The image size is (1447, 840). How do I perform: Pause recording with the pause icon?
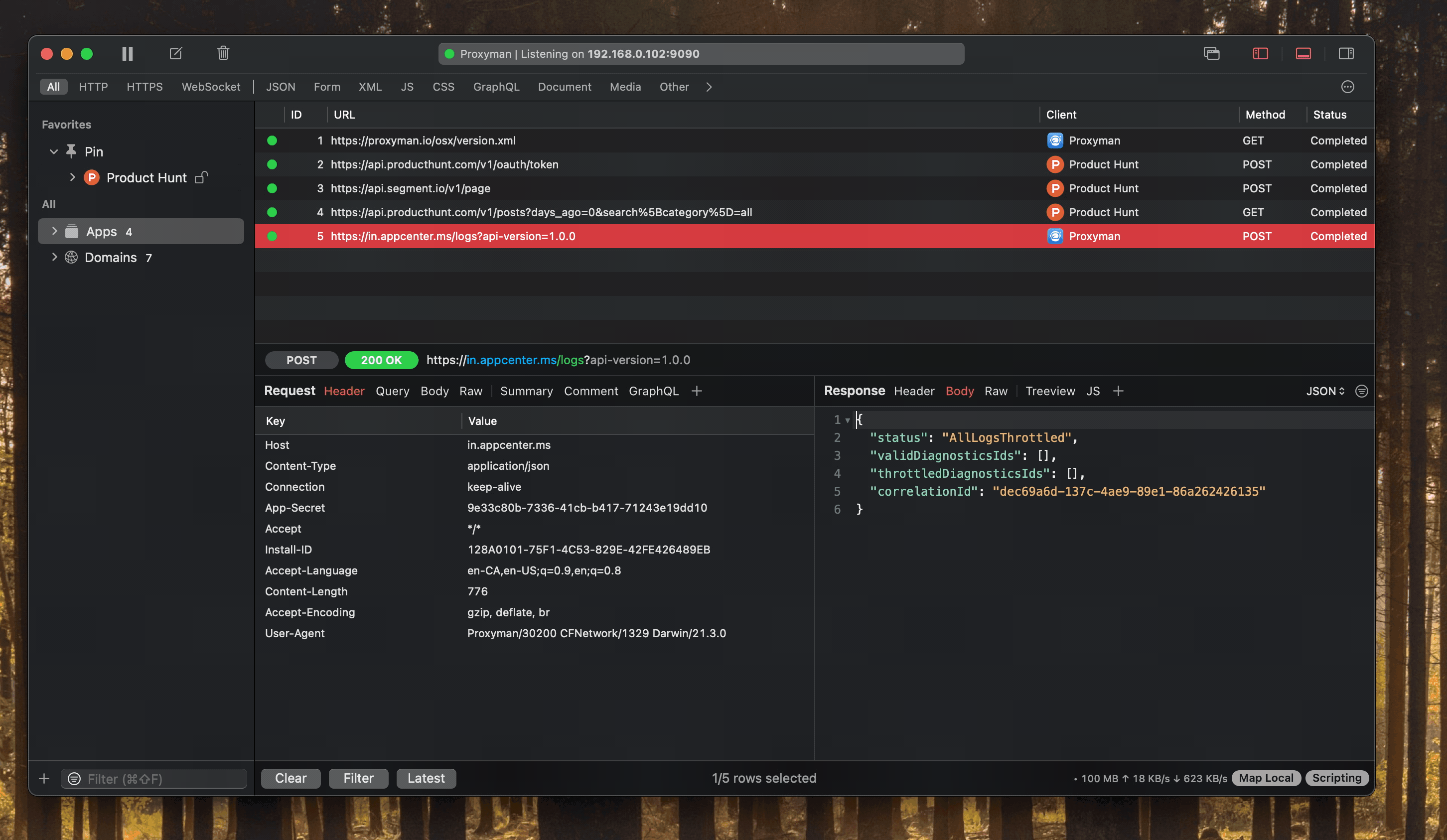pyautogui.click(x=128, y=53)
